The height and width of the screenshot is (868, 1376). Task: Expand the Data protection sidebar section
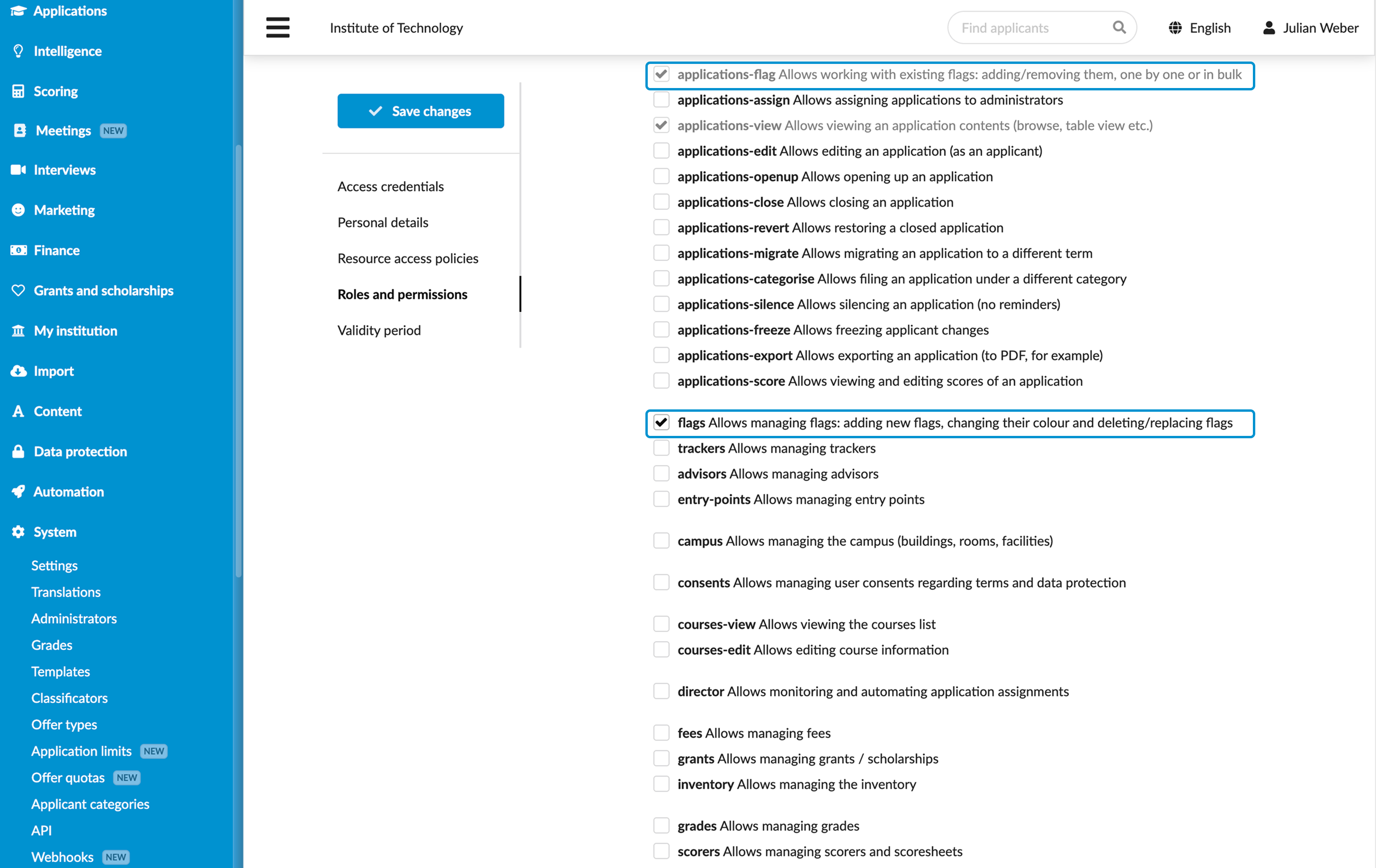click(x=80, y=451)
